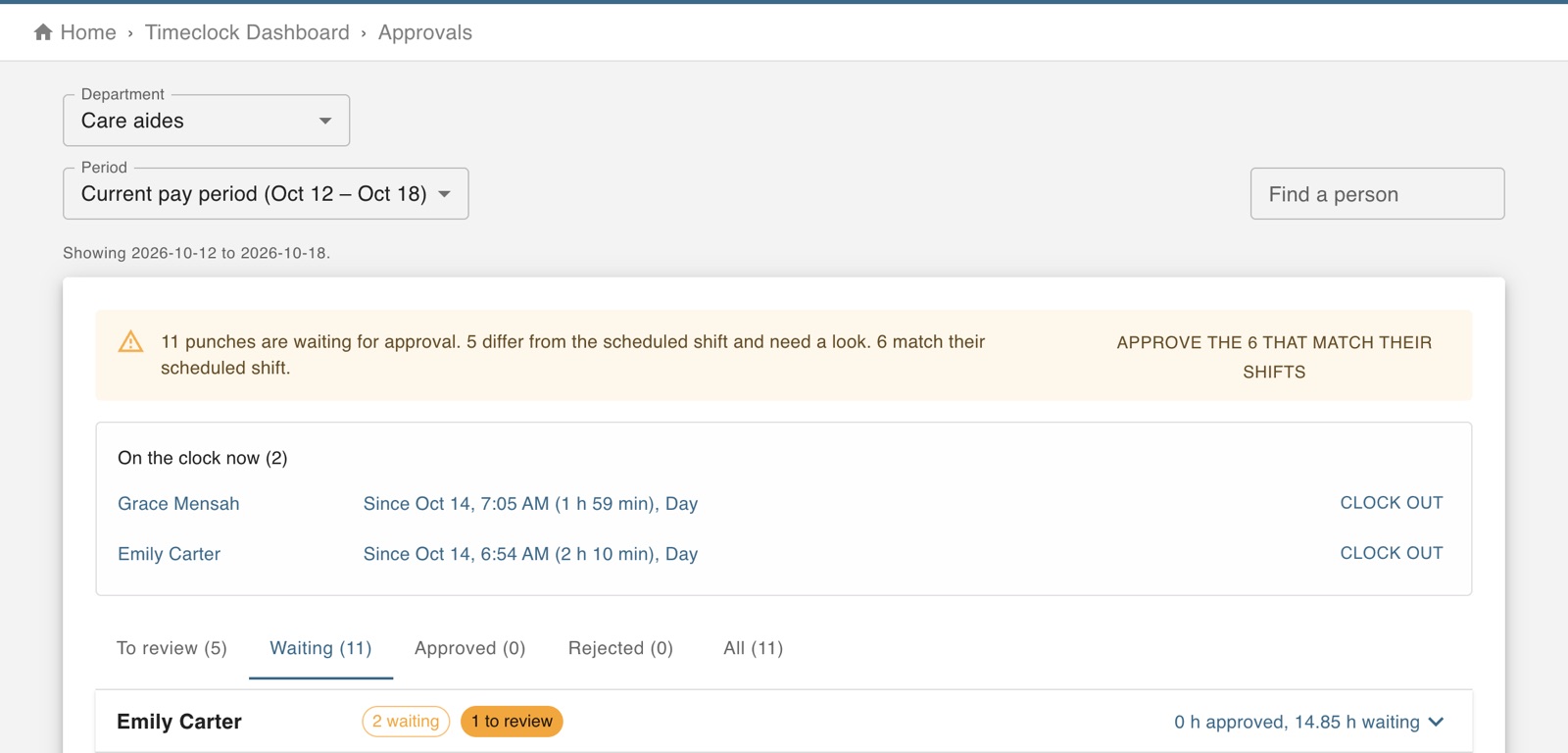
Task: Click the '1 to review' badge for Emily Carter
Action: pyautogui.click(x=512, y=722)
